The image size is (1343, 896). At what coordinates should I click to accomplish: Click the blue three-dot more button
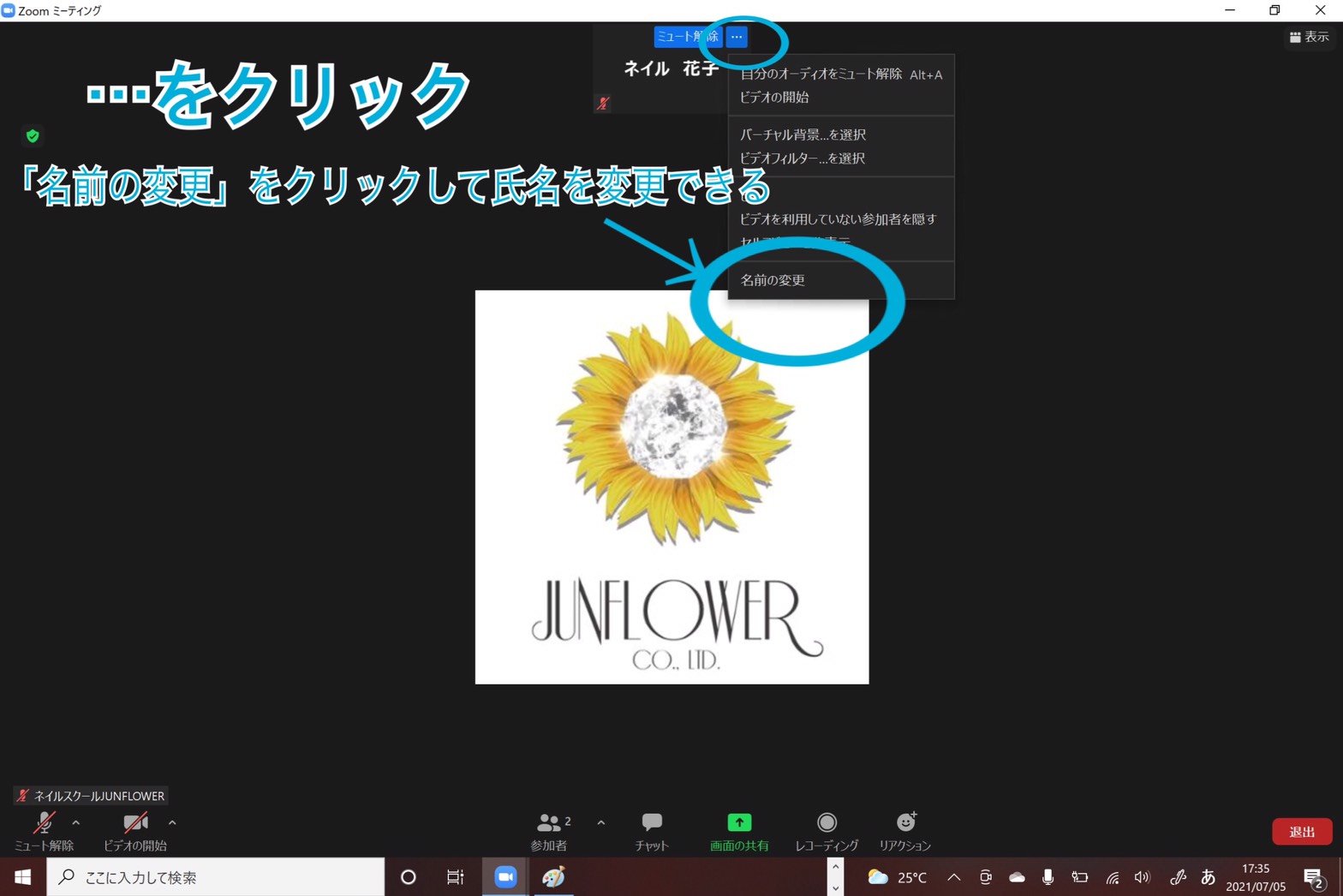(x=737, y=37)
